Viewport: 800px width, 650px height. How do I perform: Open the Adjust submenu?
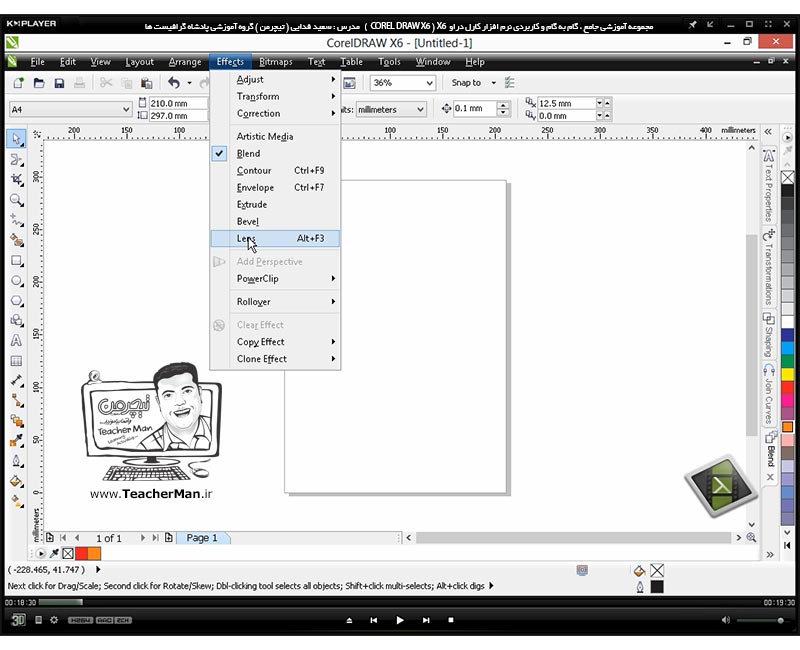pyautogui.click(x=275, y=79)
